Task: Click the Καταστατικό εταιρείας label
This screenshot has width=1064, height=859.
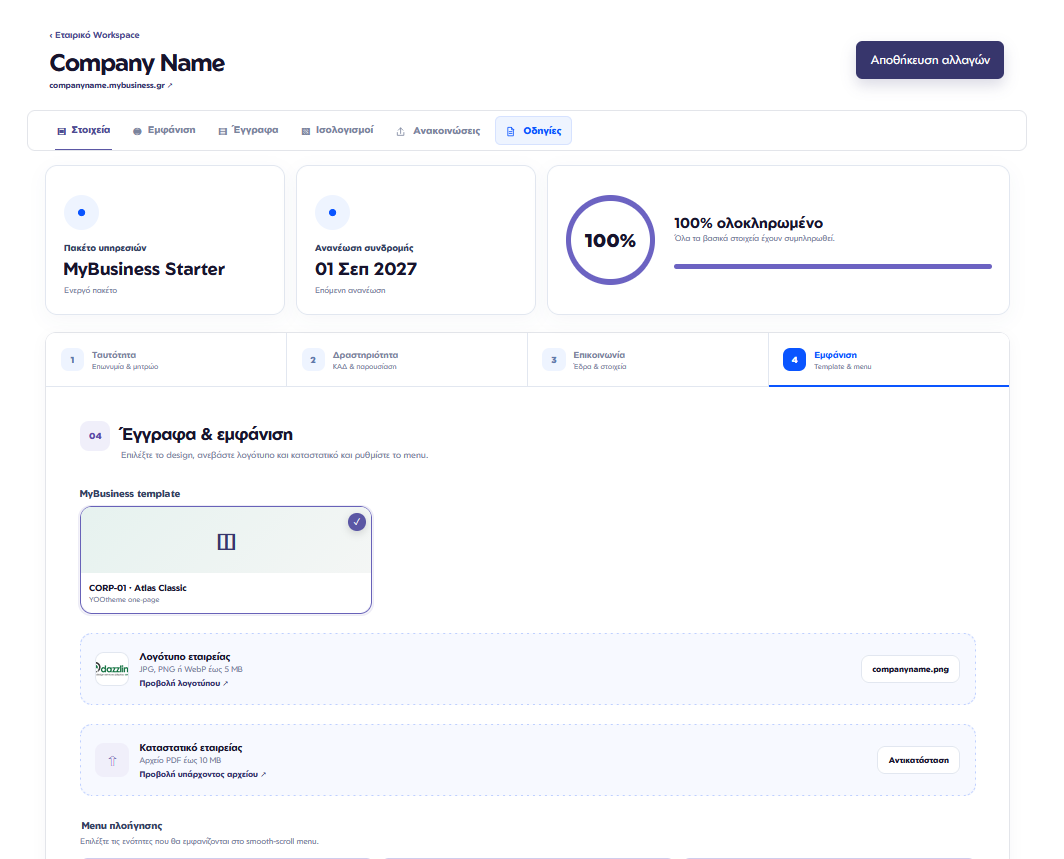Action: (191, 748)
